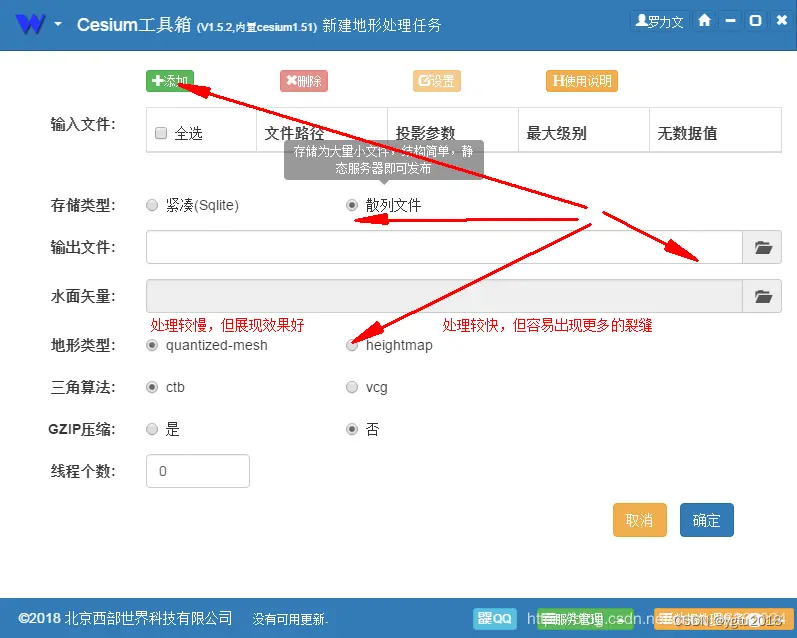Click the 没有可用更新 status text
Screen dimensions: 797x638
click(290, 619)
